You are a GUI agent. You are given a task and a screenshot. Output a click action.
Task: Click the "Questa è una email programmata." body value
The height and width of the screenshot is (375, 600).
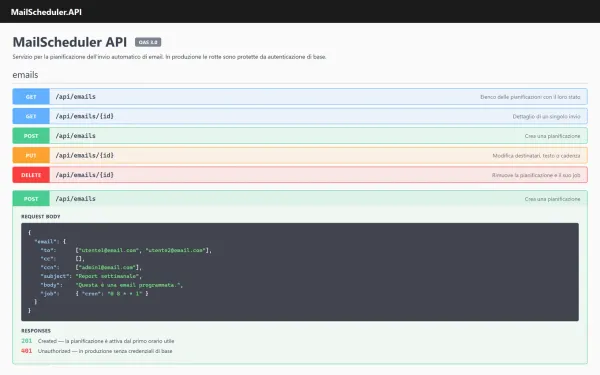[128, 285]
